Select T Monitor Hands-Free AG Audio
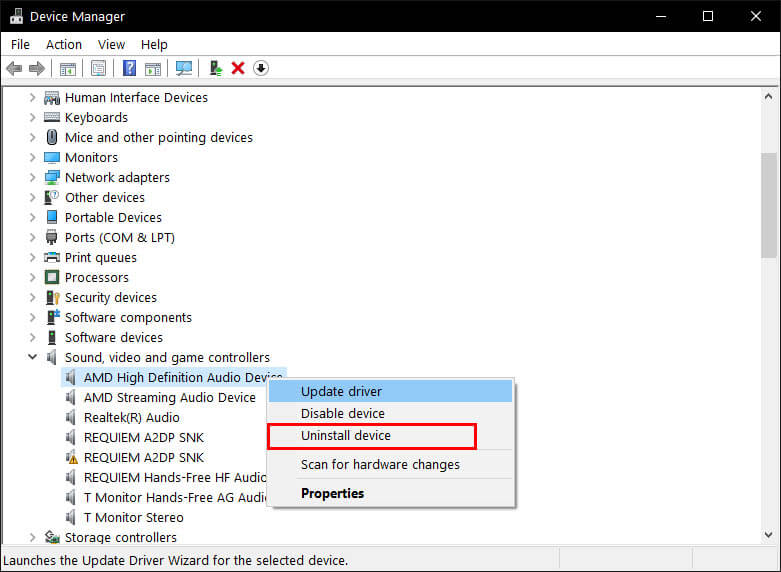Screen dimensions: 781x572 tap(175, 497)
